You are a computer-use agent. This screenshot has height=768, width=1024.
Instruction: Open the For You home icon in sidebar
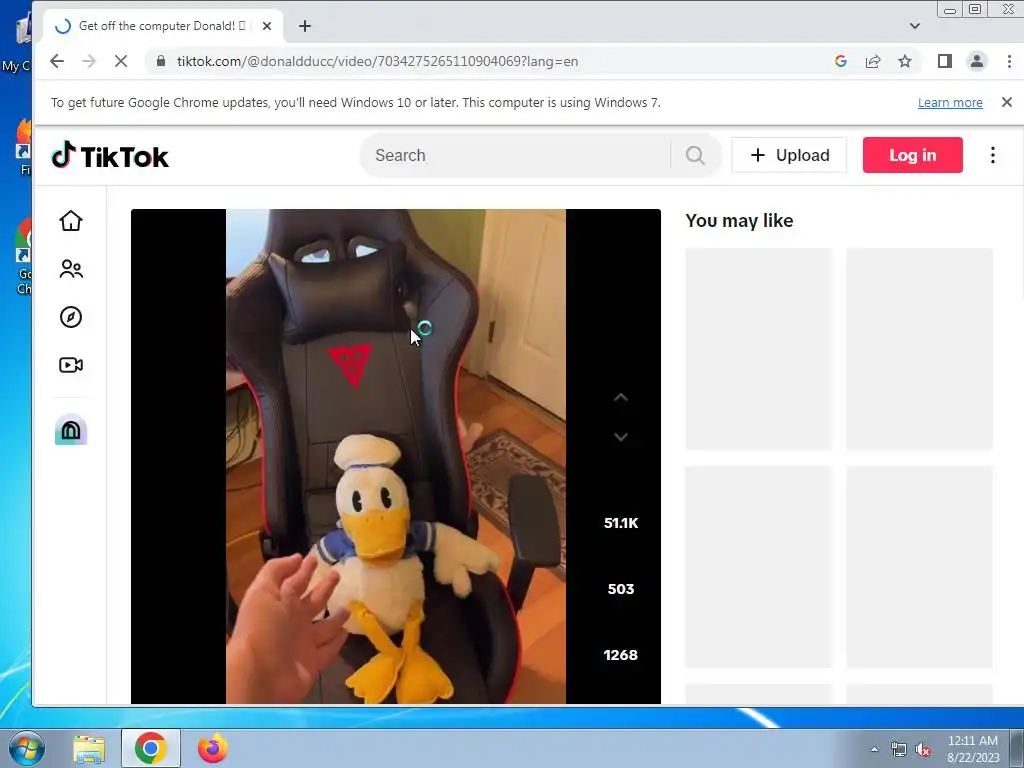pos(71,221)
